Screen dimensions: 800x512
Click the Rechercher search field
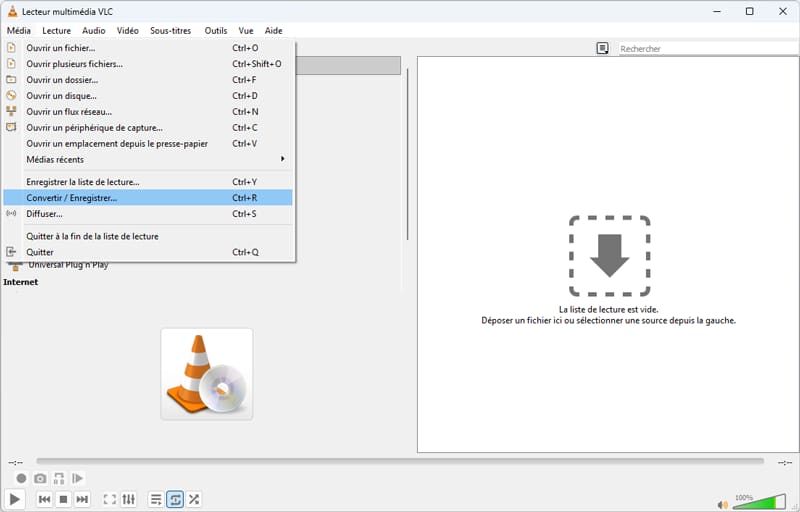[x=700, y=48]
